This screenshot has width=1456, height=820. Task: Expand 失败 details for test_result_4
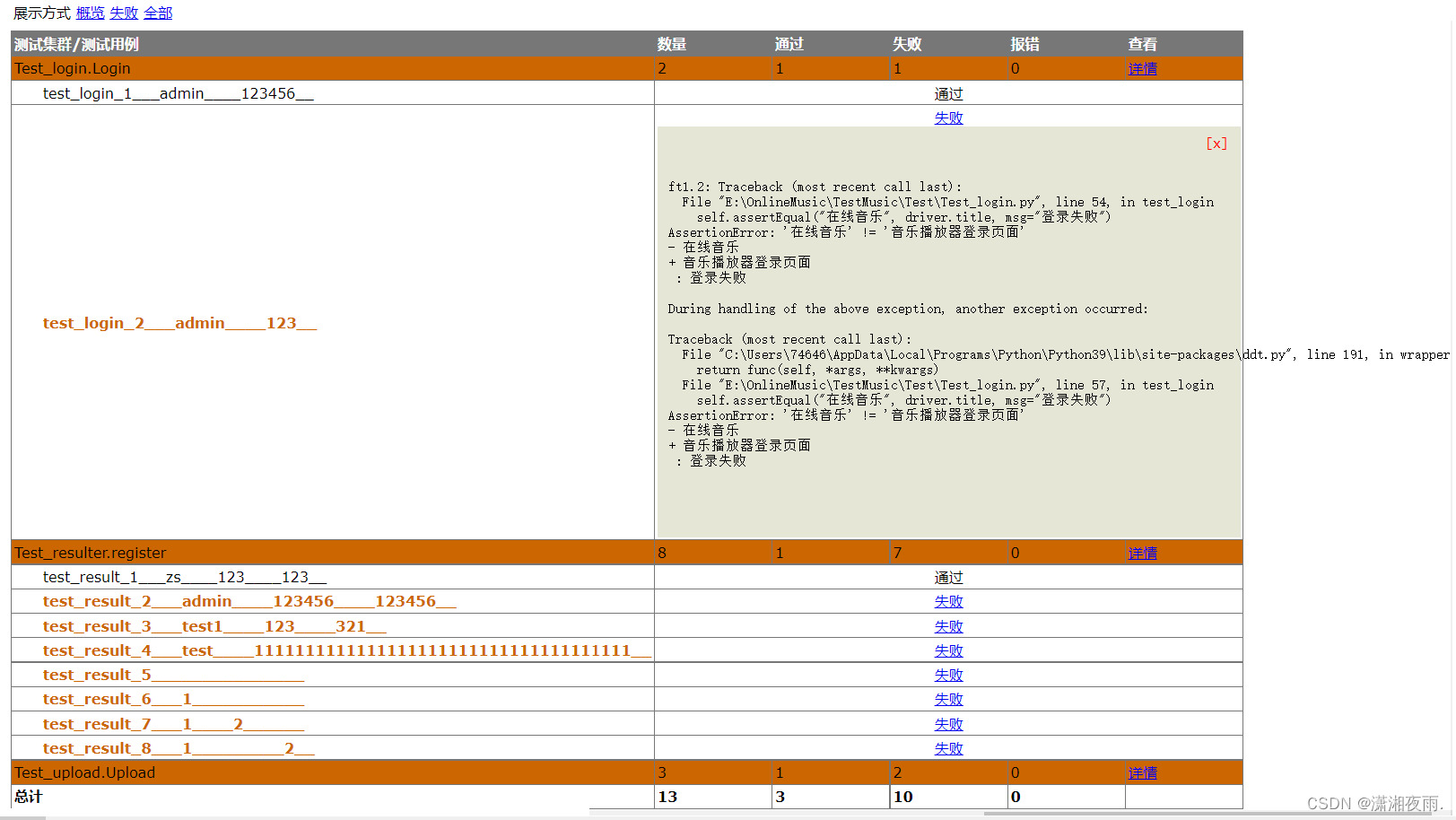tap(948, 650)
